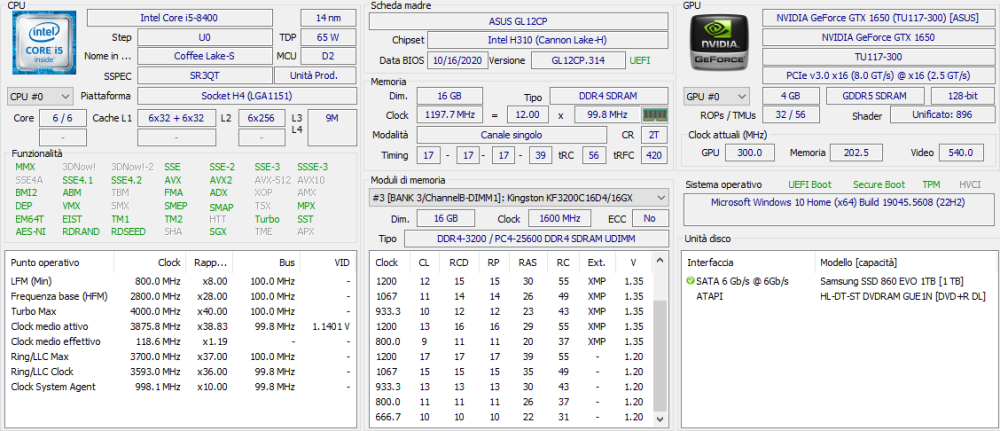Select the Ring/LLC Clock row

pyautogui.click(x=180, y=372)
